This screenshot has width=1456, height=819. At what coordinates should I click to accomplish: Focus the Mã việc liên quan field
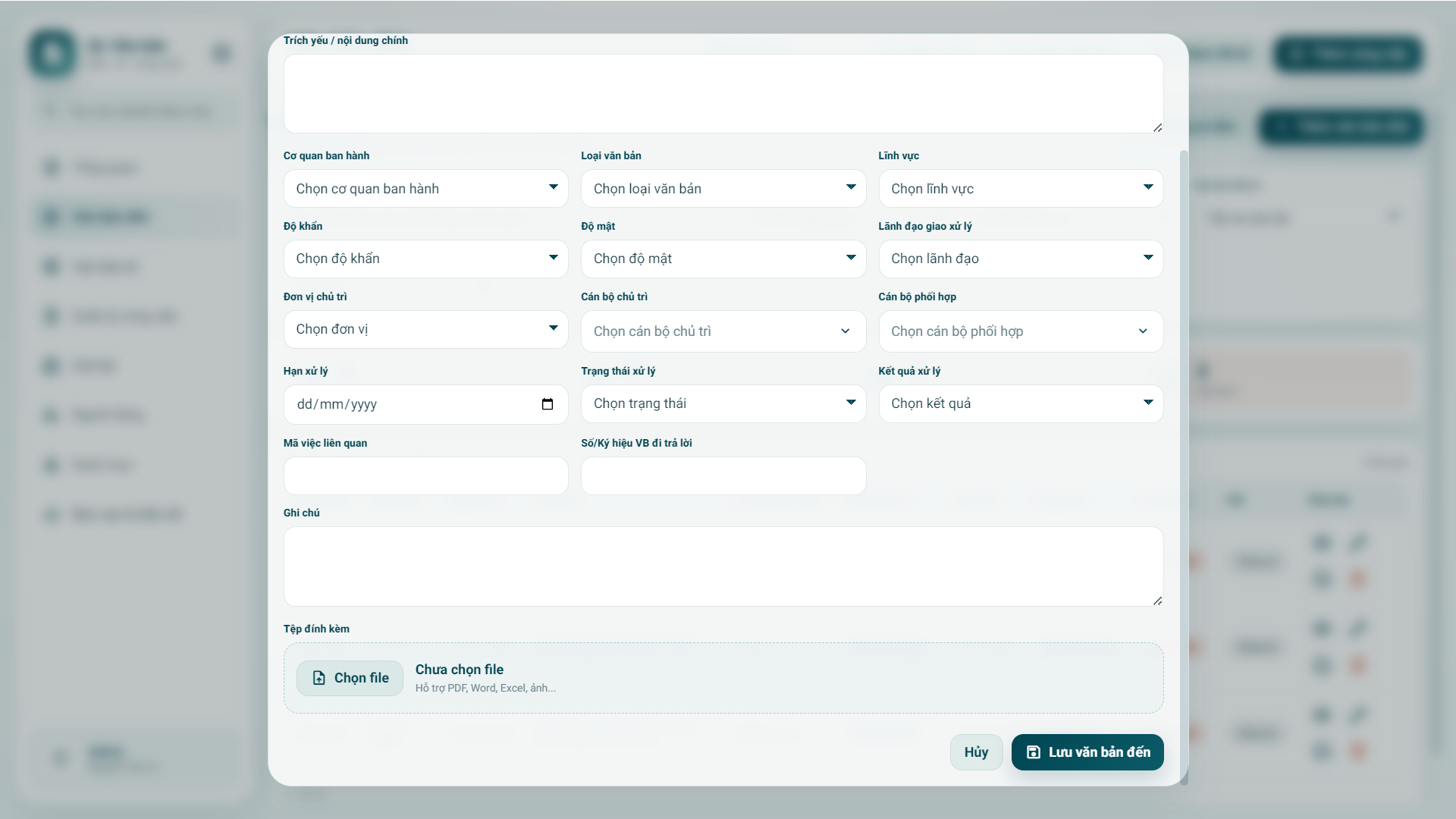pyautogui.click(x=425, y=475)
